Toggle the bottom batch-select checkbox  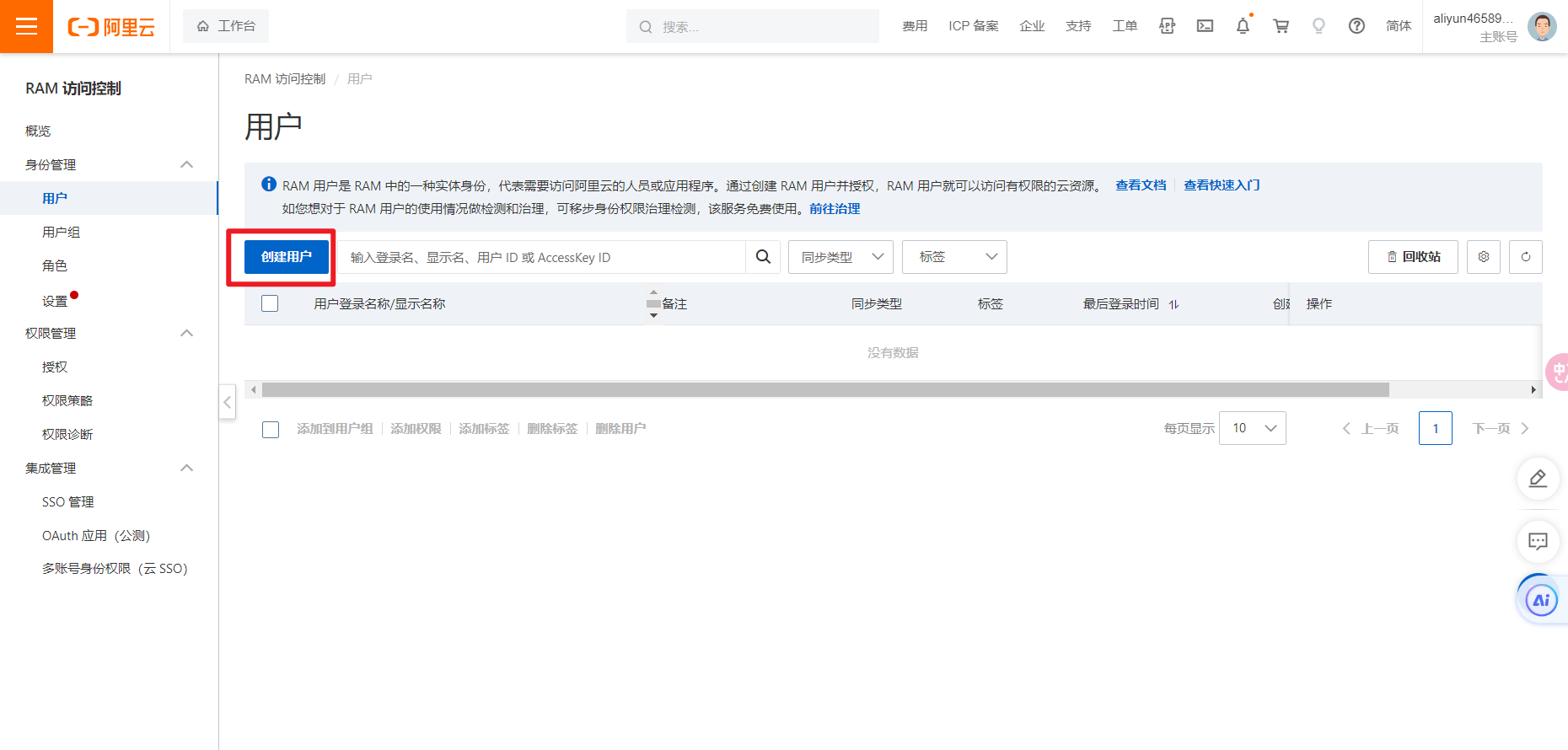(271, 430)
